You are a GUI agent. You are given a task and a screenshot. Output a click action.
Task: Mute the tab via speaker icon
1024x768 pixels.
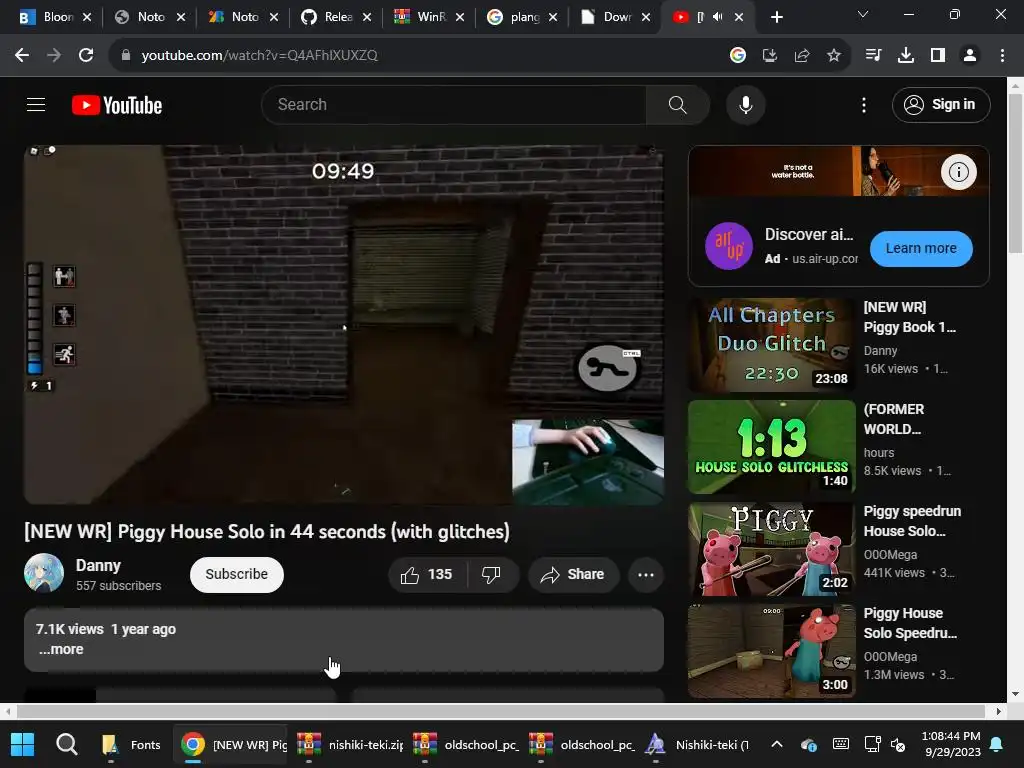pyautogui.click(x=718, y=17)
